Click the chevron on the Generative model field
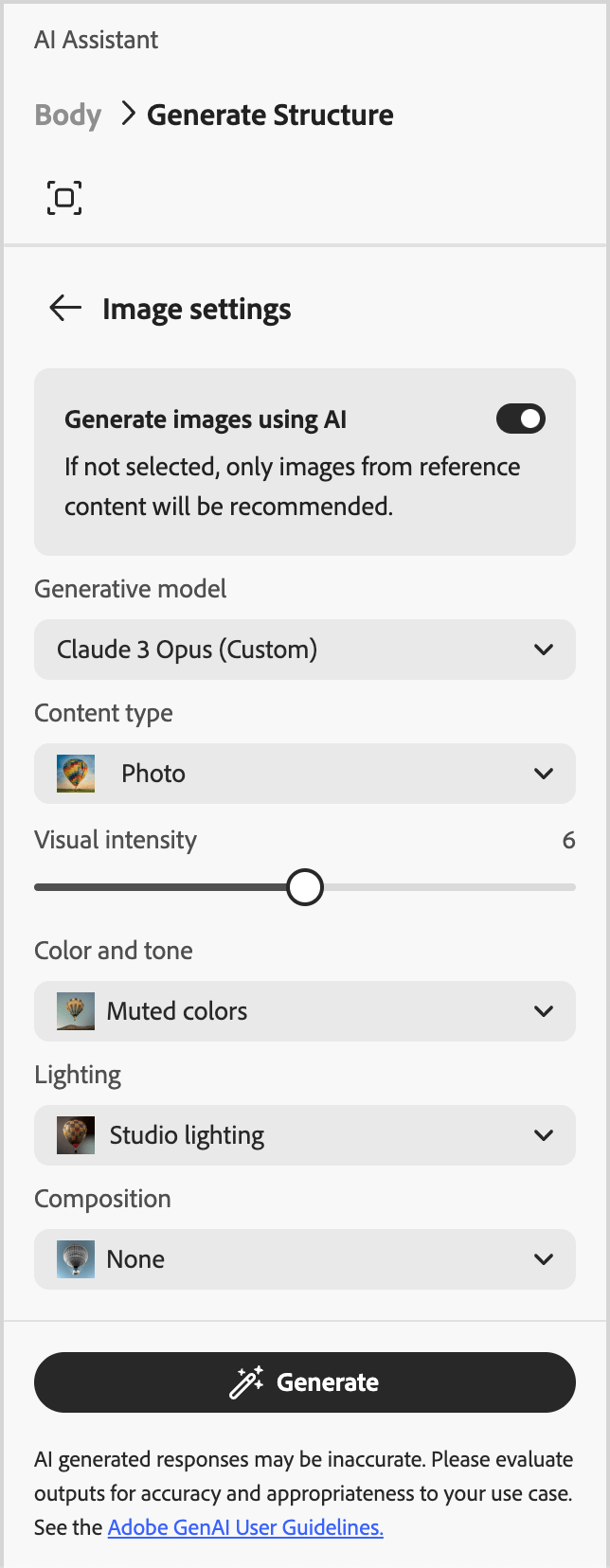This screenshot has width=610, height=1568. coord(545,650)
